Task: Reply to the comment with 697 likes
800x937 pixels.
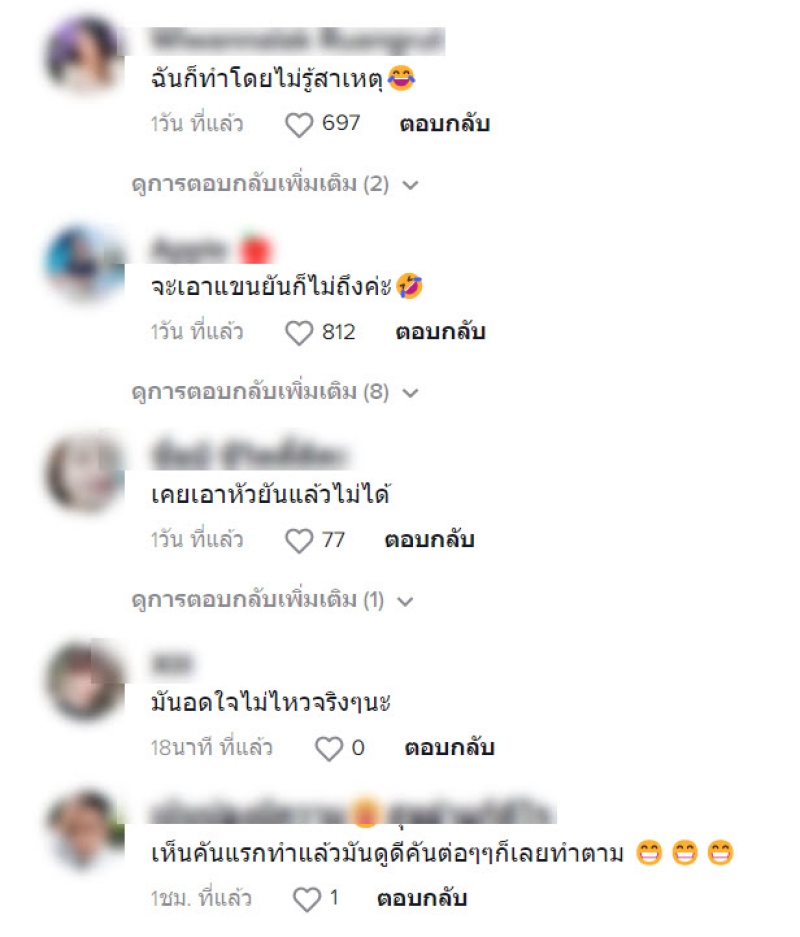Action: pyautogui.click(x=445, y=124)
